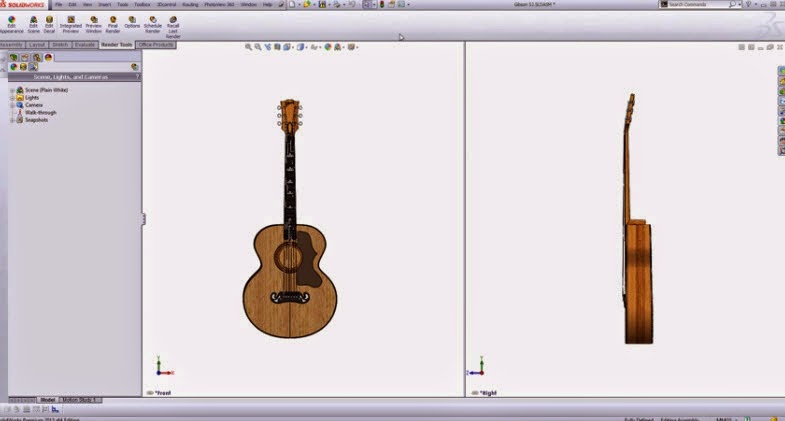Click the Section View icon
Image resolution: width=785 pixels, height=421 pixels.
pos(277,47)
